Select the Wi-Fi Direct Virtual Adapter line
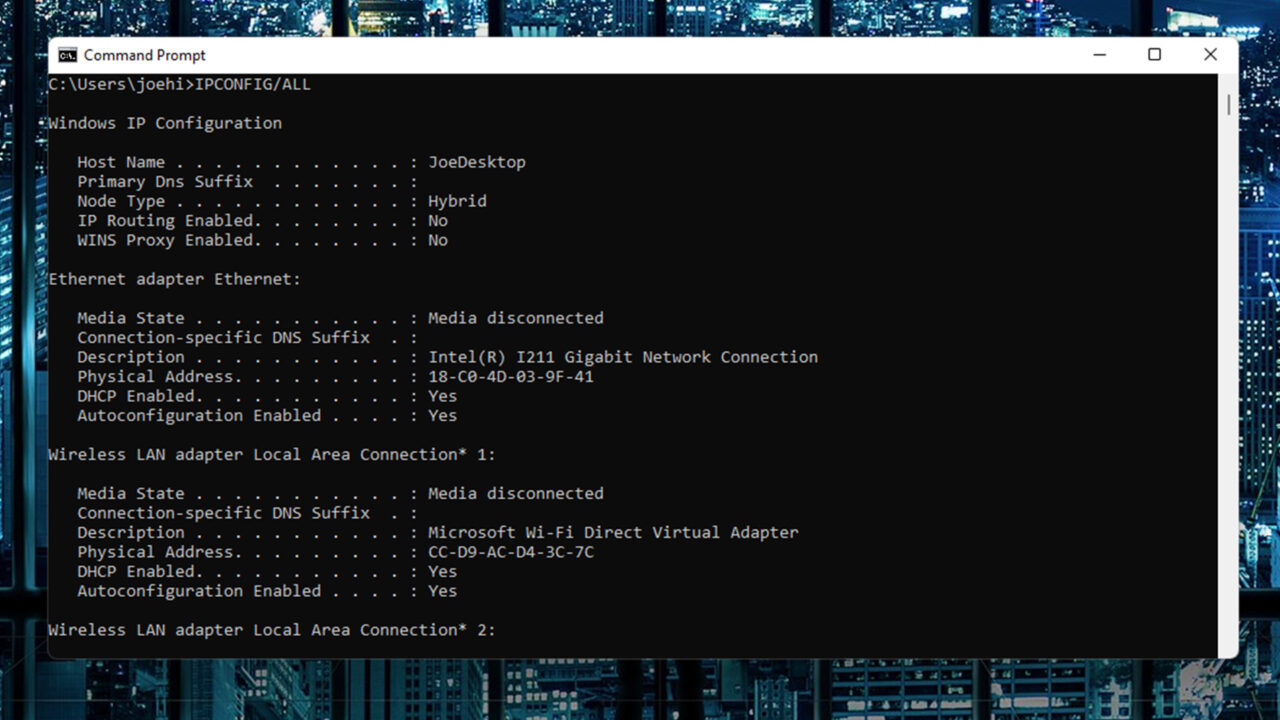1280x720 pixels. (x=612, y=532)
